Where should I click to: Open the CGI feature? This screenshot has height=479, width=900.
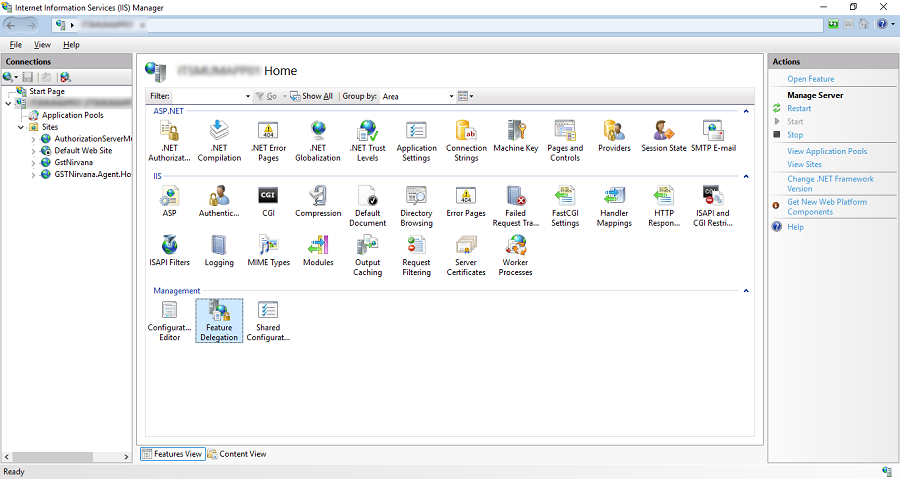point(268,201)
